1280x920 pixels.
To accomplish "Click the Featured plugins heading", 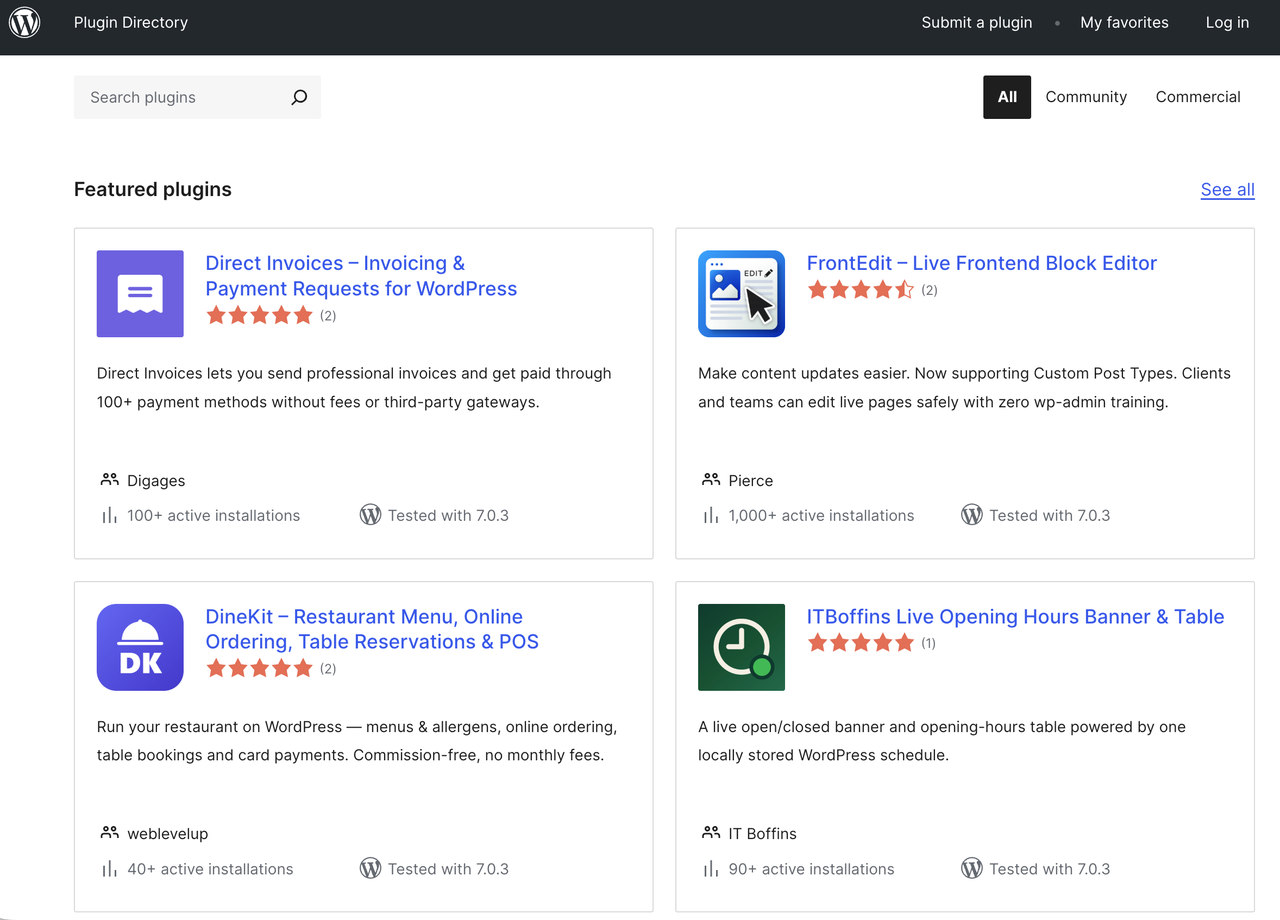I will pyautogui.click(x=153, y=190).
